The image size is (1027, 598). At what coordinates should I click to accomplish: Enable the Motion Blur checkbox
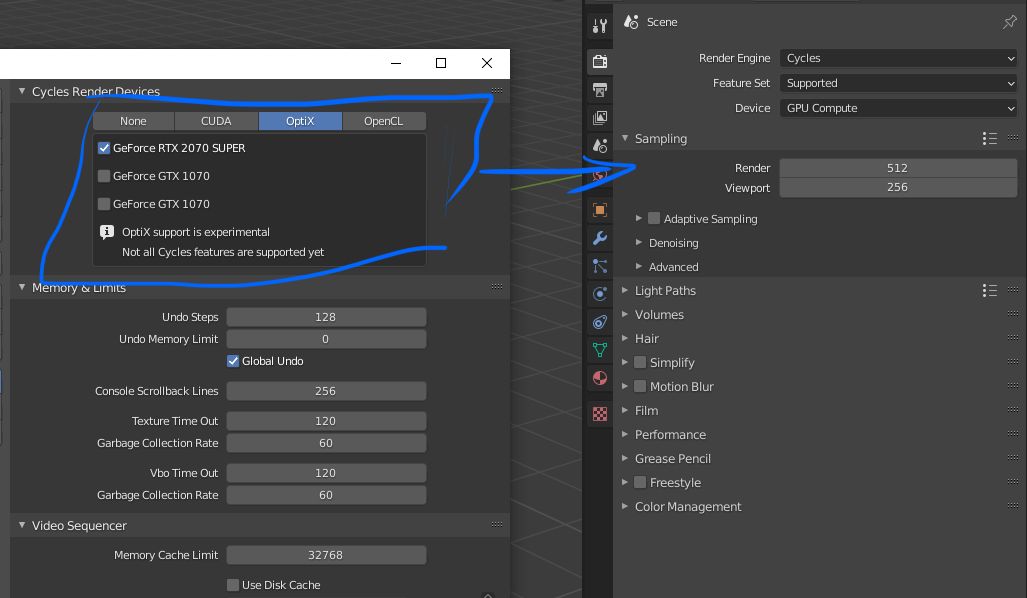point(640,386)
